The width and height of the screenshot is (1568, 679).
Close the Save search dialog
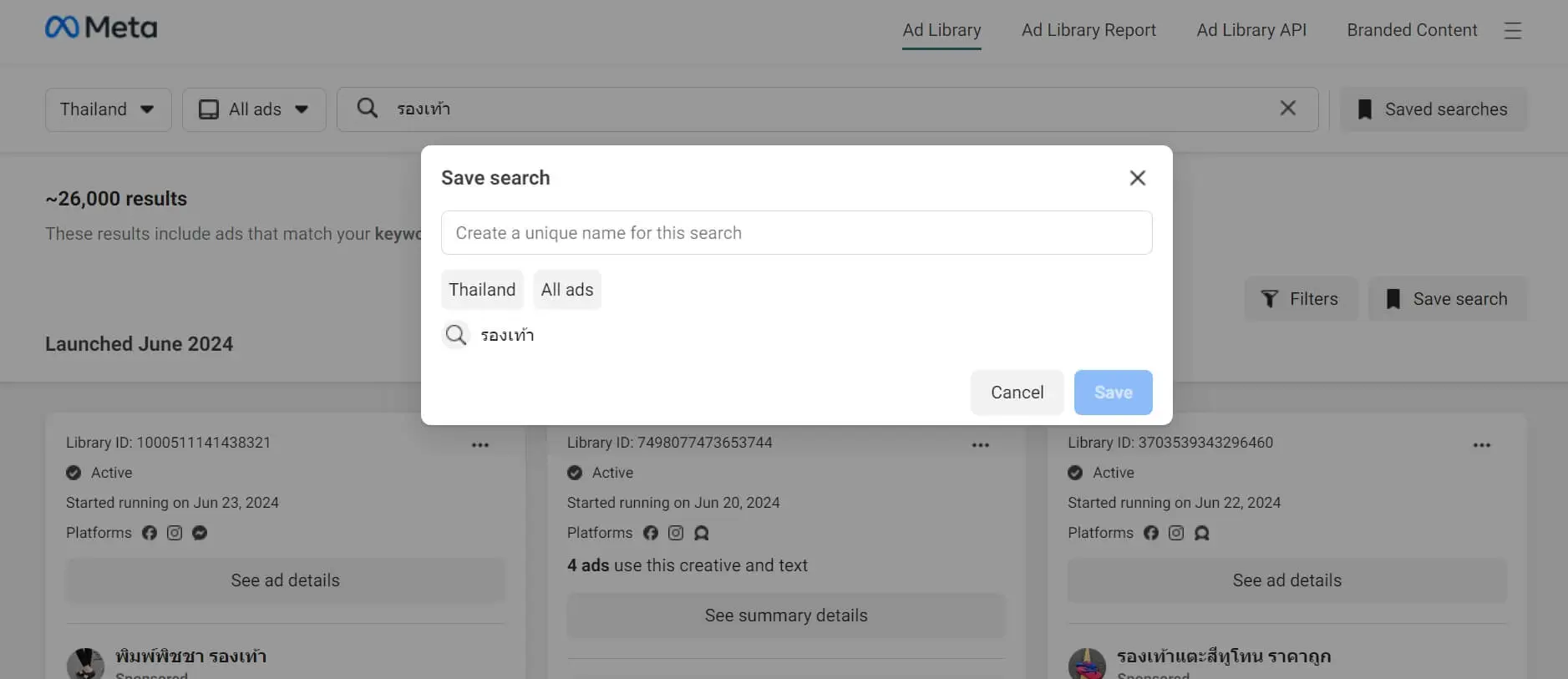click(1138, 178)
